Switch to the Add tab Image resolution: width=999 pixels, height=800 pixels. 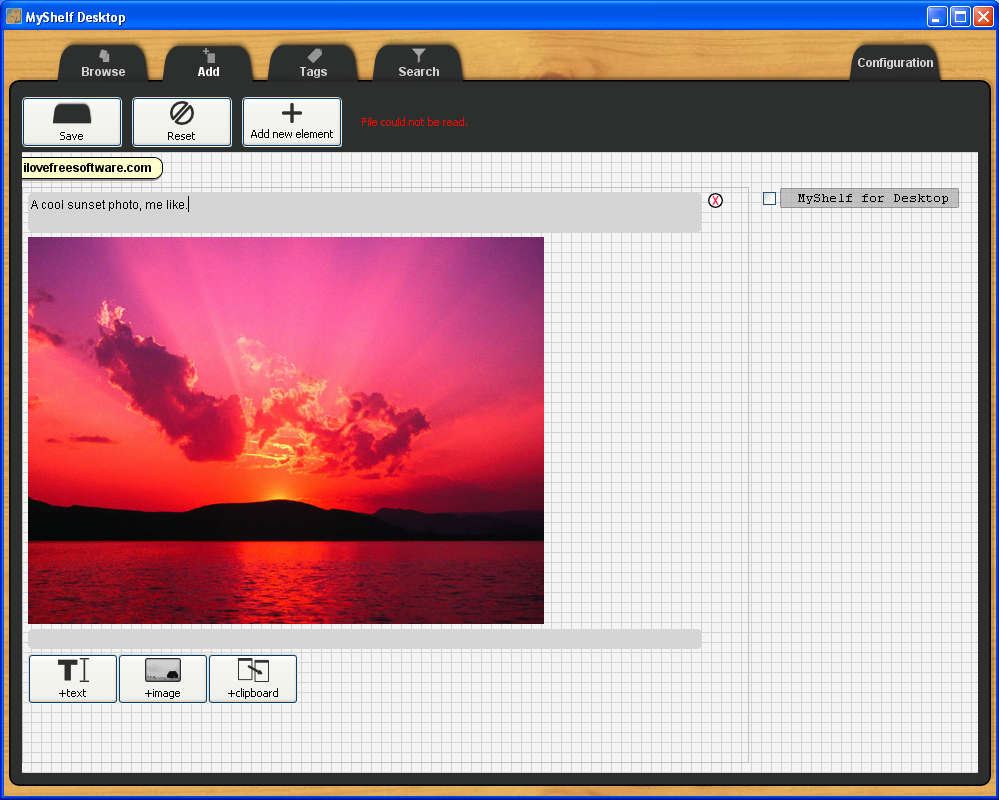(208, 63)
